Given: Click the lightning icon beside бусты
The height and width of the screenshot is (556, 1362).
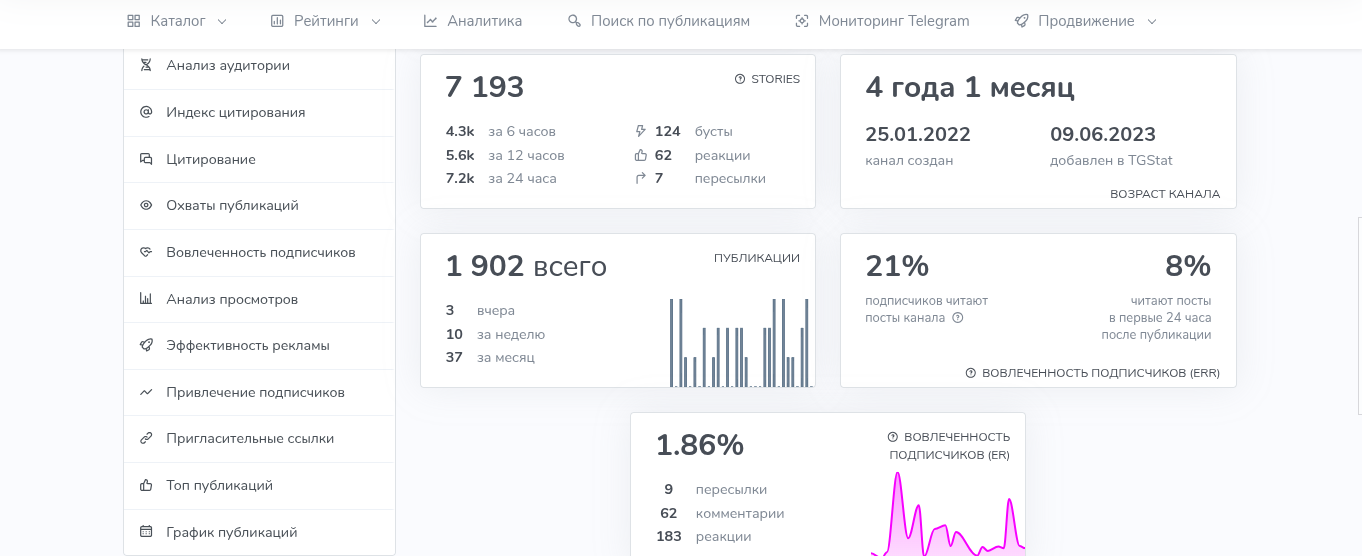Looking at the screenshot, I should 641,131.
